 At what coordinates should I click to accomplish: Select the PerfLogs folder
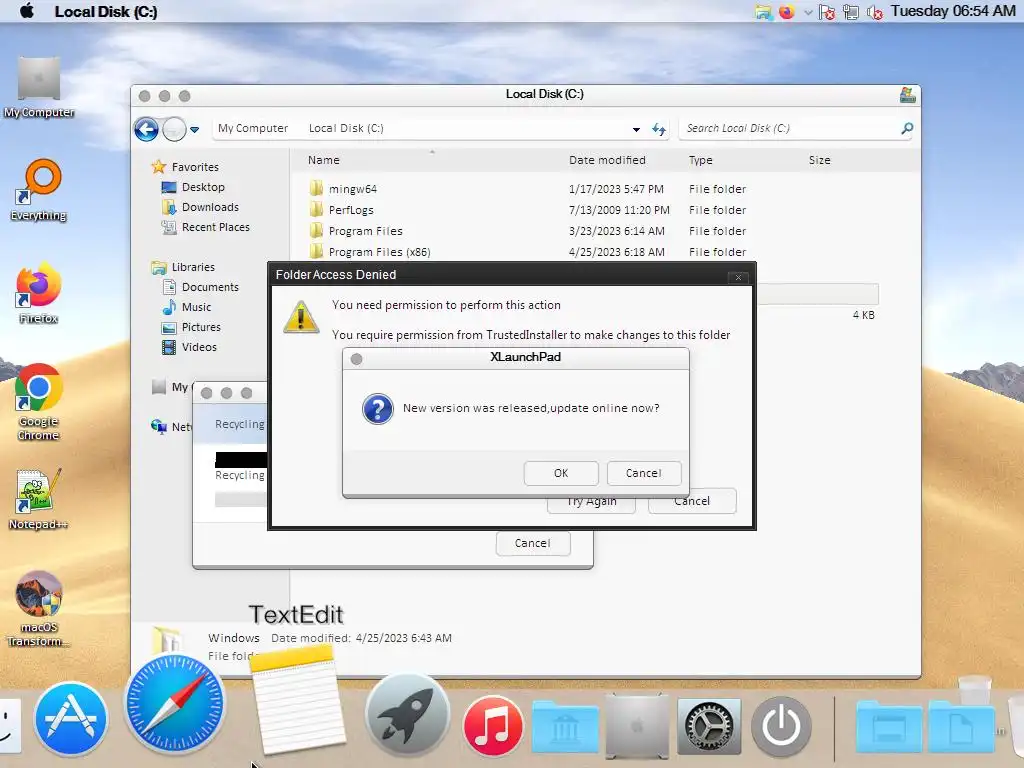coord(351,210)
